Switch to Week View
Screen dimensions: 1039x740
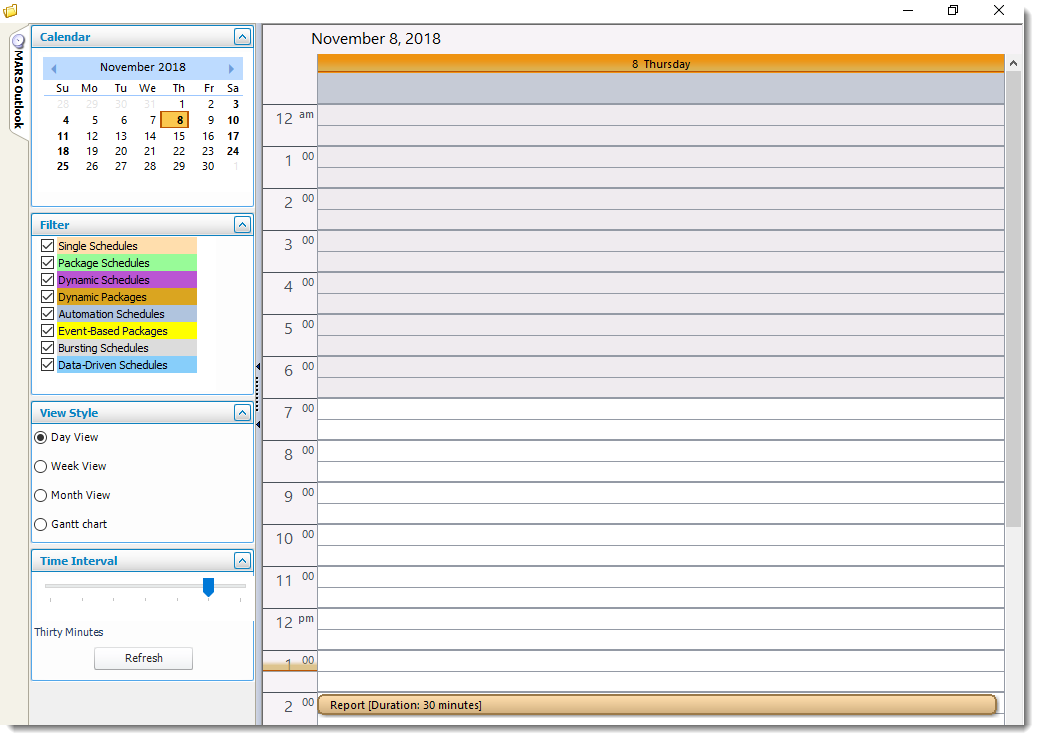[40, 466]
